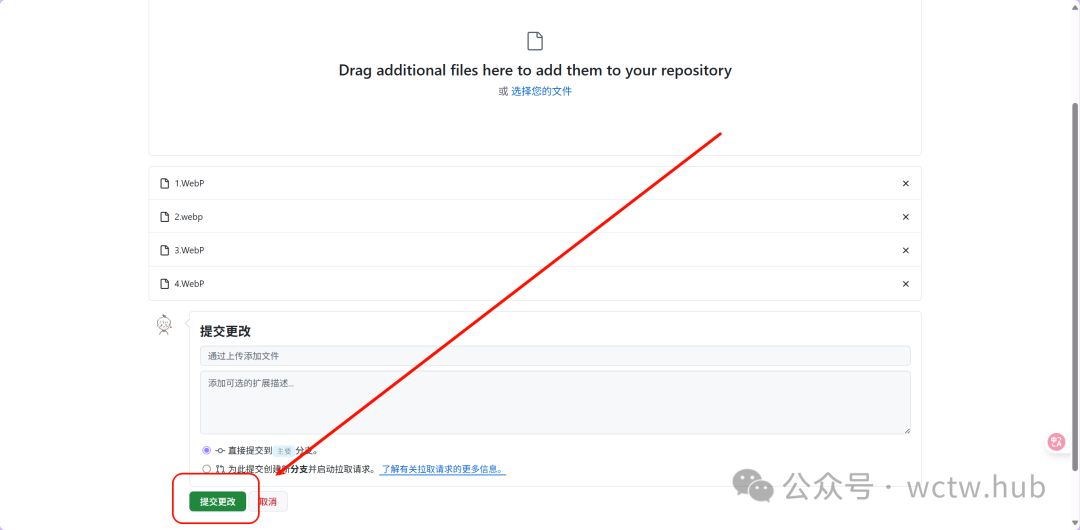This screenshot has width=1080, height=530.
Task: Select the 直接提交到主要分支 radio option
Action: point(207,451)
